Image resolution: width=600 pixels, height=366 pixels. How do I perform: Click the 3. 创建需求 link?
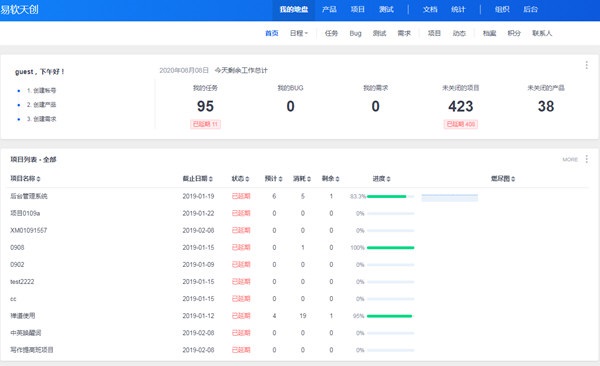point(41,119)
